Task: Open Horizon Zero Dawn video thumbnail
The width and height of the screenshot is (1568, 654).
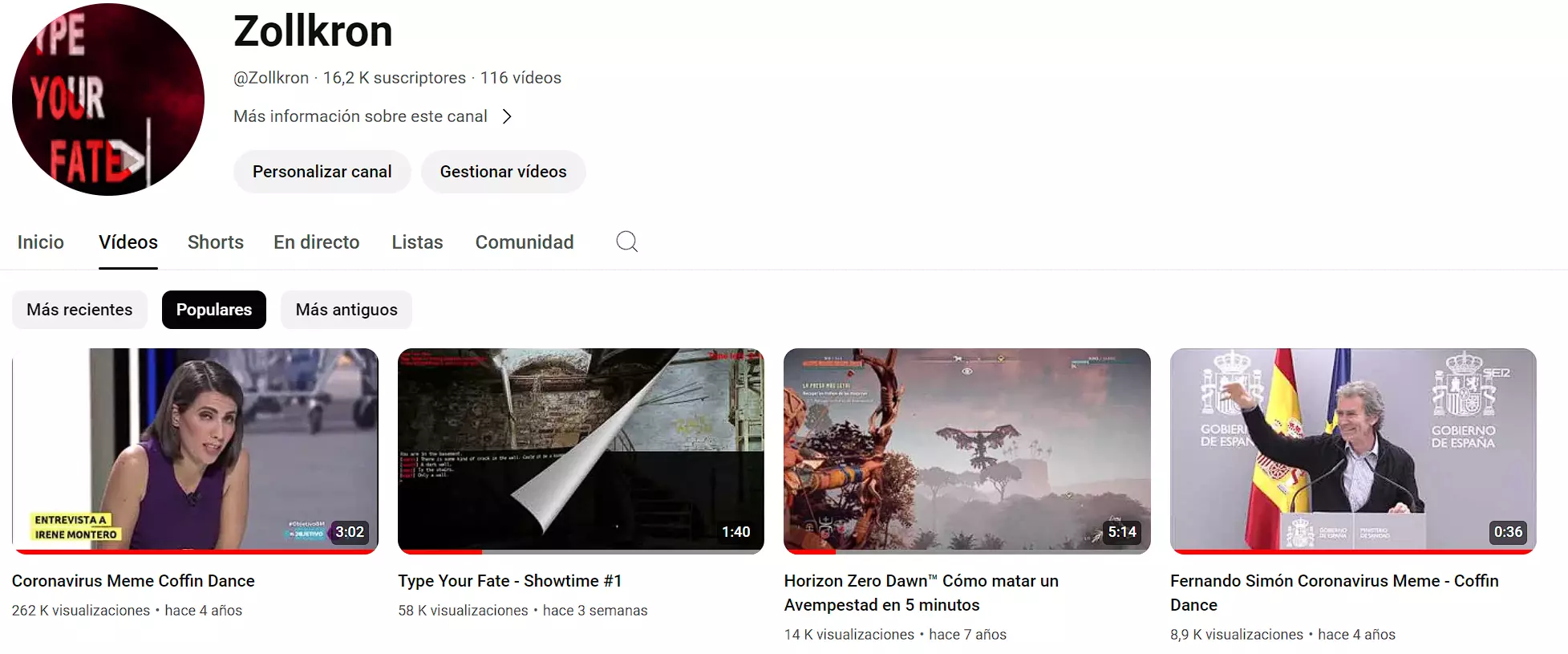Action: (967, 451)
